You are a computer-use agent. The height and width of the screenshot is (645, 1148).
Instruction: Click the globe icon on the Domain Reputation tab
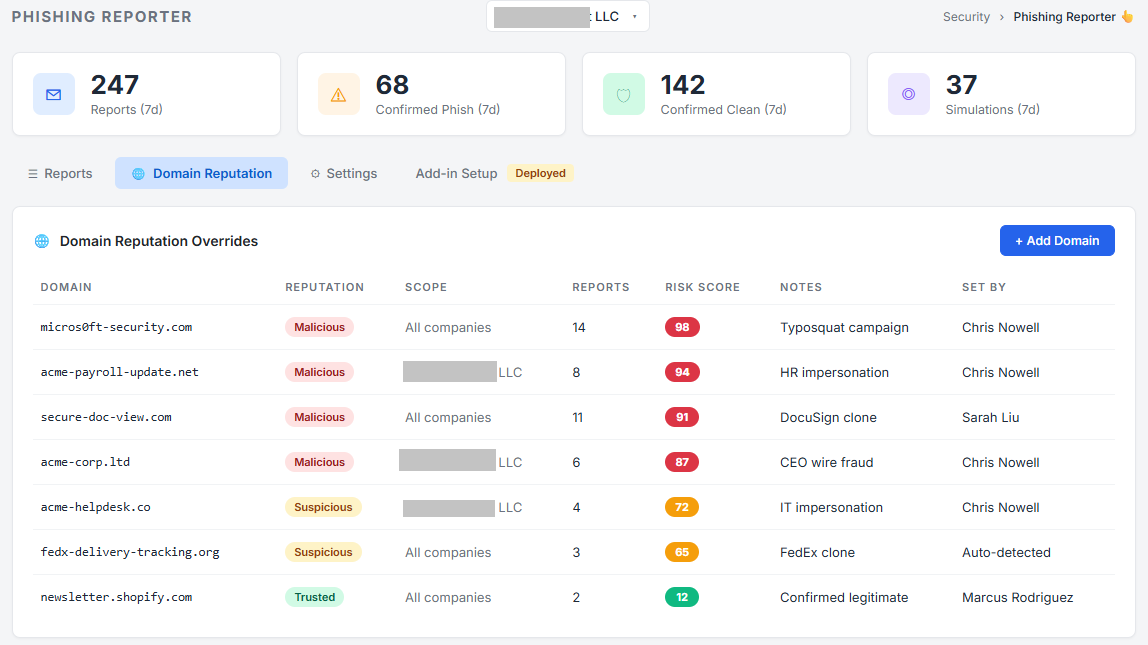(137, 173)
